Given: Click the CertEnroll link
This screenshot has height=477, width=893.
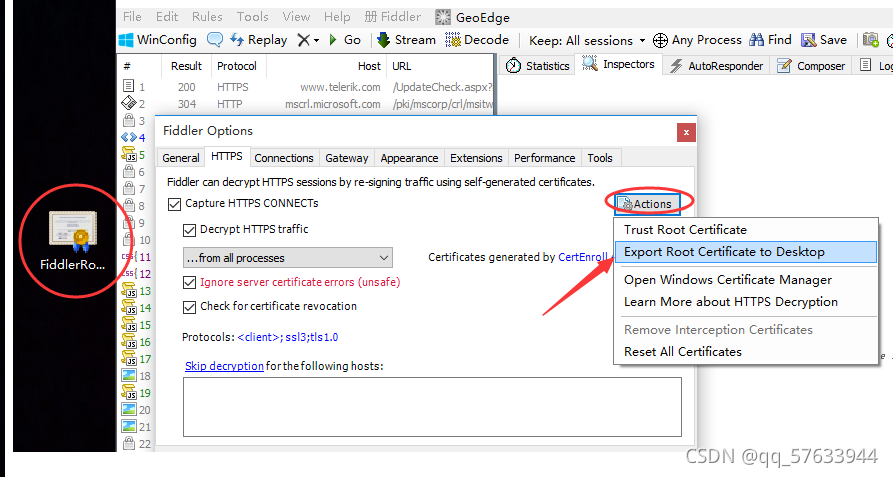Looking at the screenshot, I should (x=582, y=257).
